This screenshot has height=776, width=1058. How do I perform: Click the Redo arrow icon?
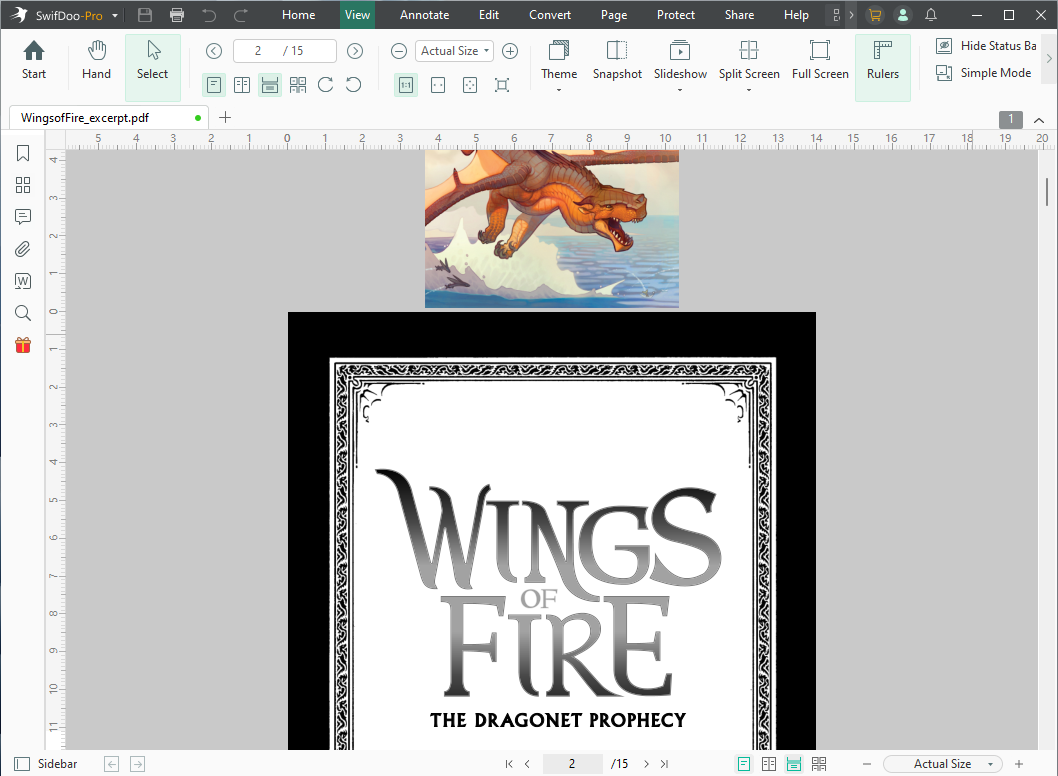[x=241, y=15]
